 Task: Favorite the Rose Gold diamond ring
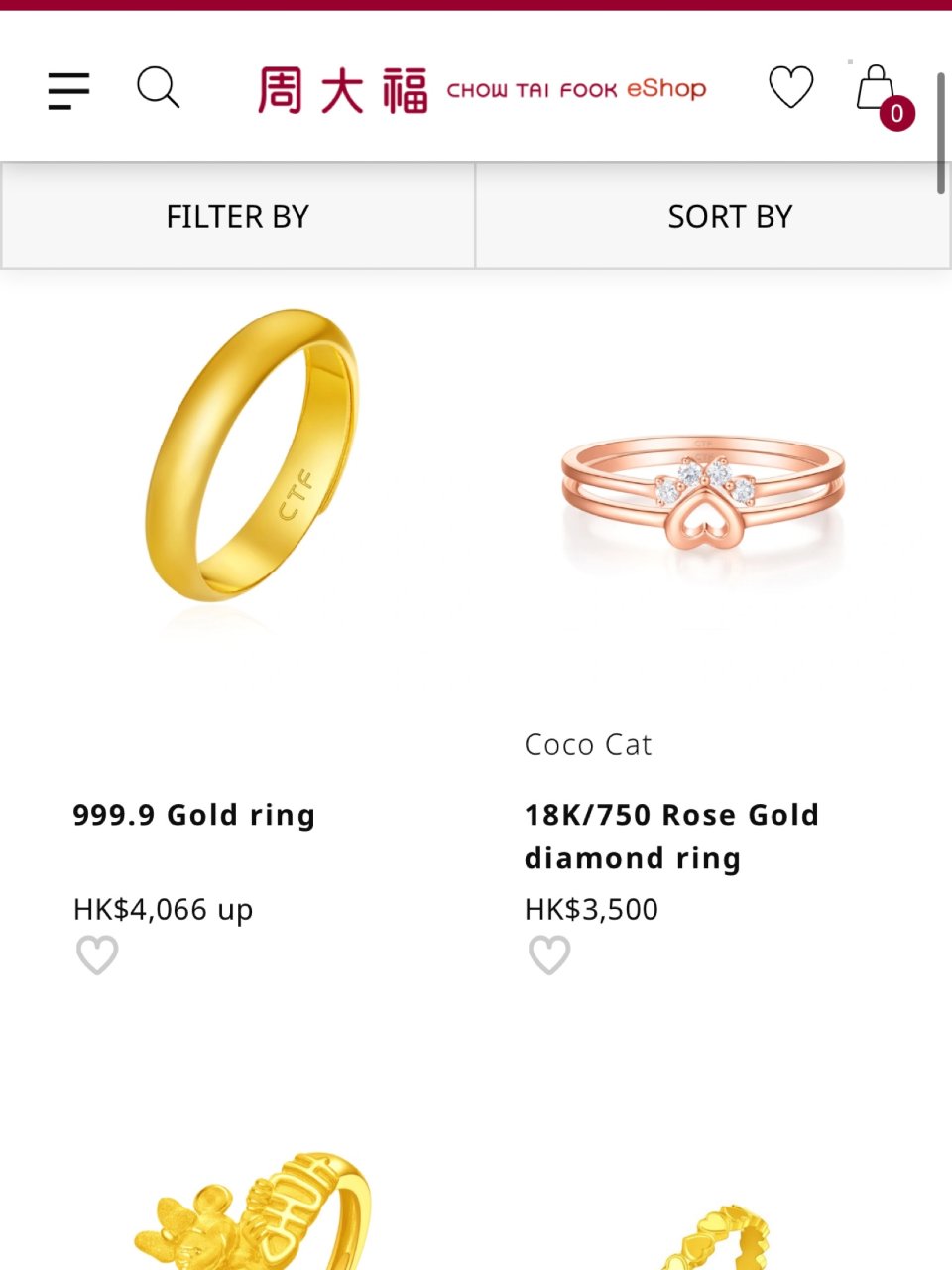[549, 955]
